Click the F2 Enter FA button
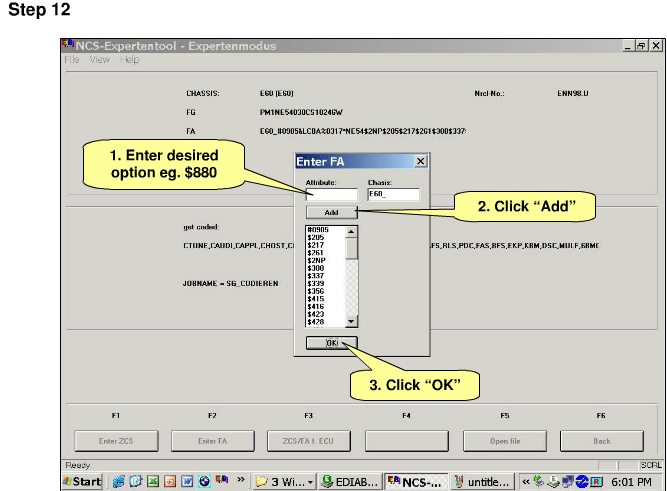 (x=213, y=441)
